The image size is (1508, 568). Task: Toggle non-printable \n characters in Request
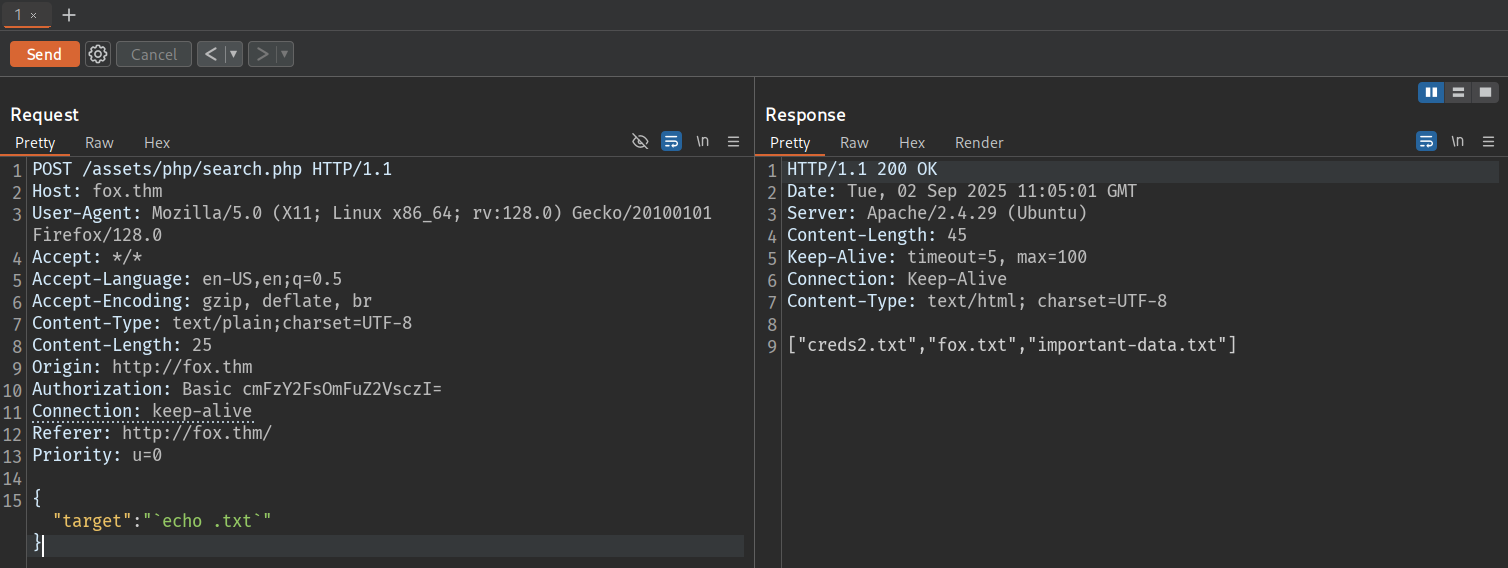tap(703, 142)
